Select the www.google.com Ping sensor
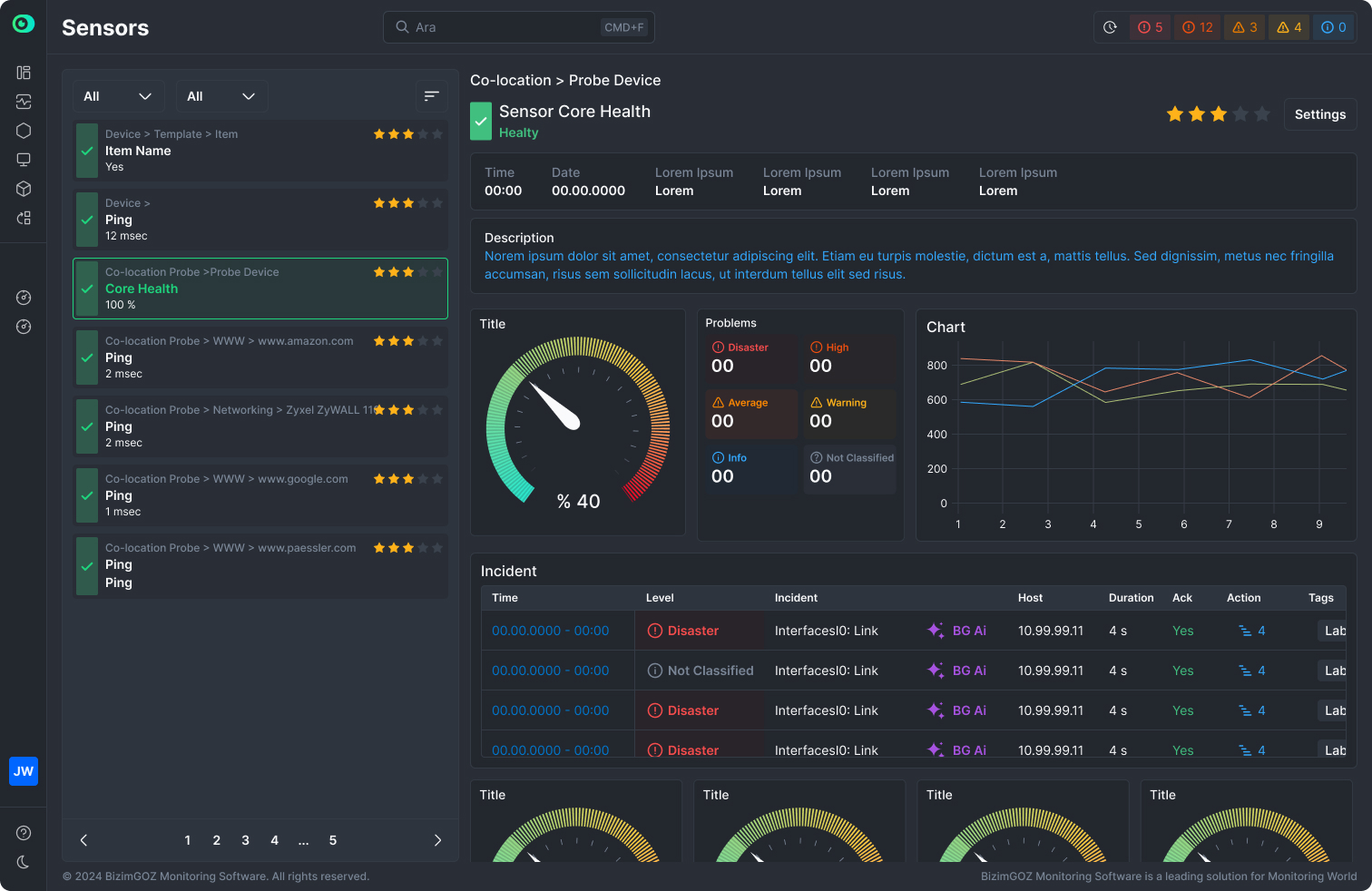 260,495
